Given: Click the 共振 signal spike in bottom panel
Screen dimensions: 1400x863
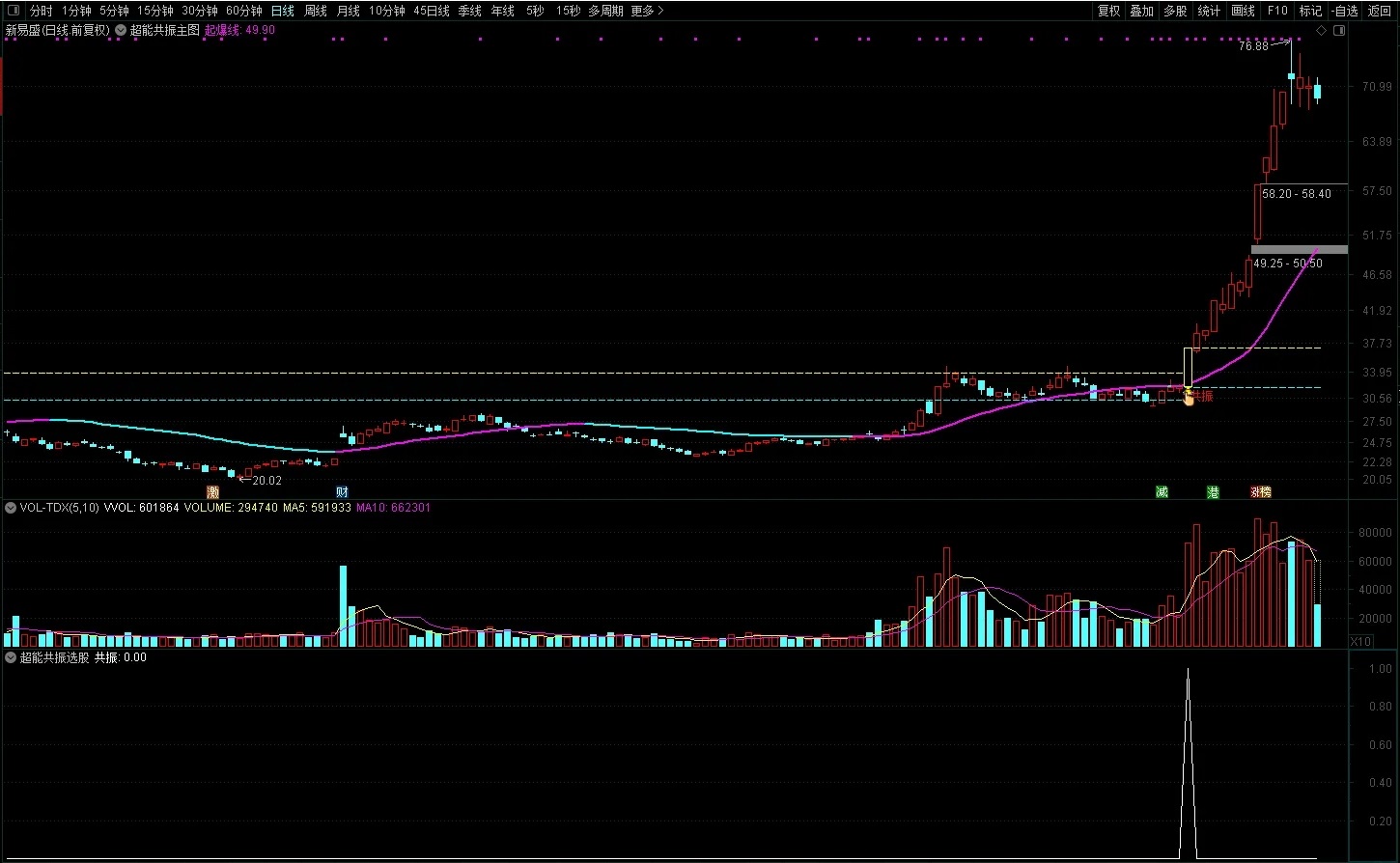Looking at the screenshot, I should pos(1188,763).
